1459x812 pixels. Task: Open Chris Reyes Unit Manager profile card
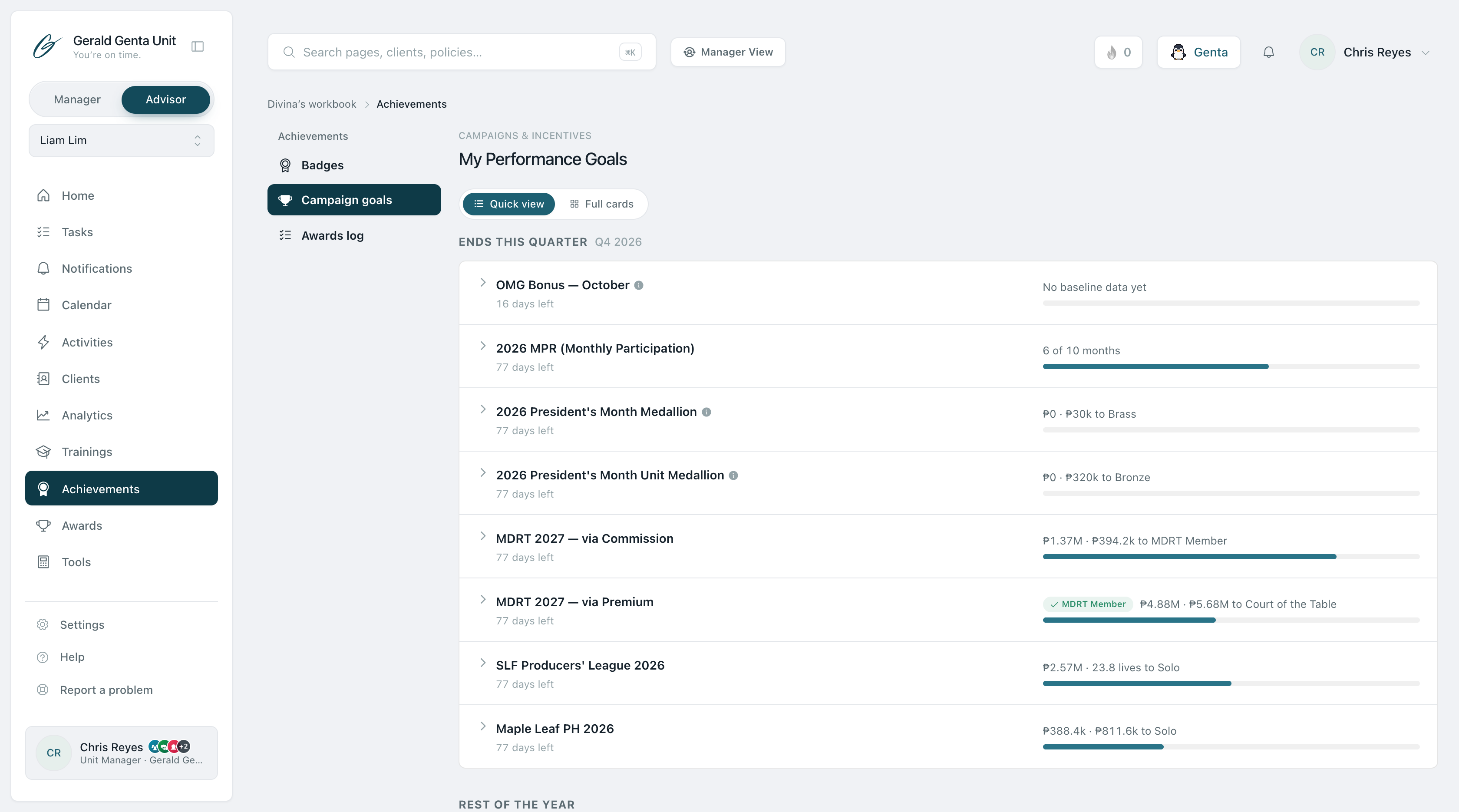tap(121, 753)
